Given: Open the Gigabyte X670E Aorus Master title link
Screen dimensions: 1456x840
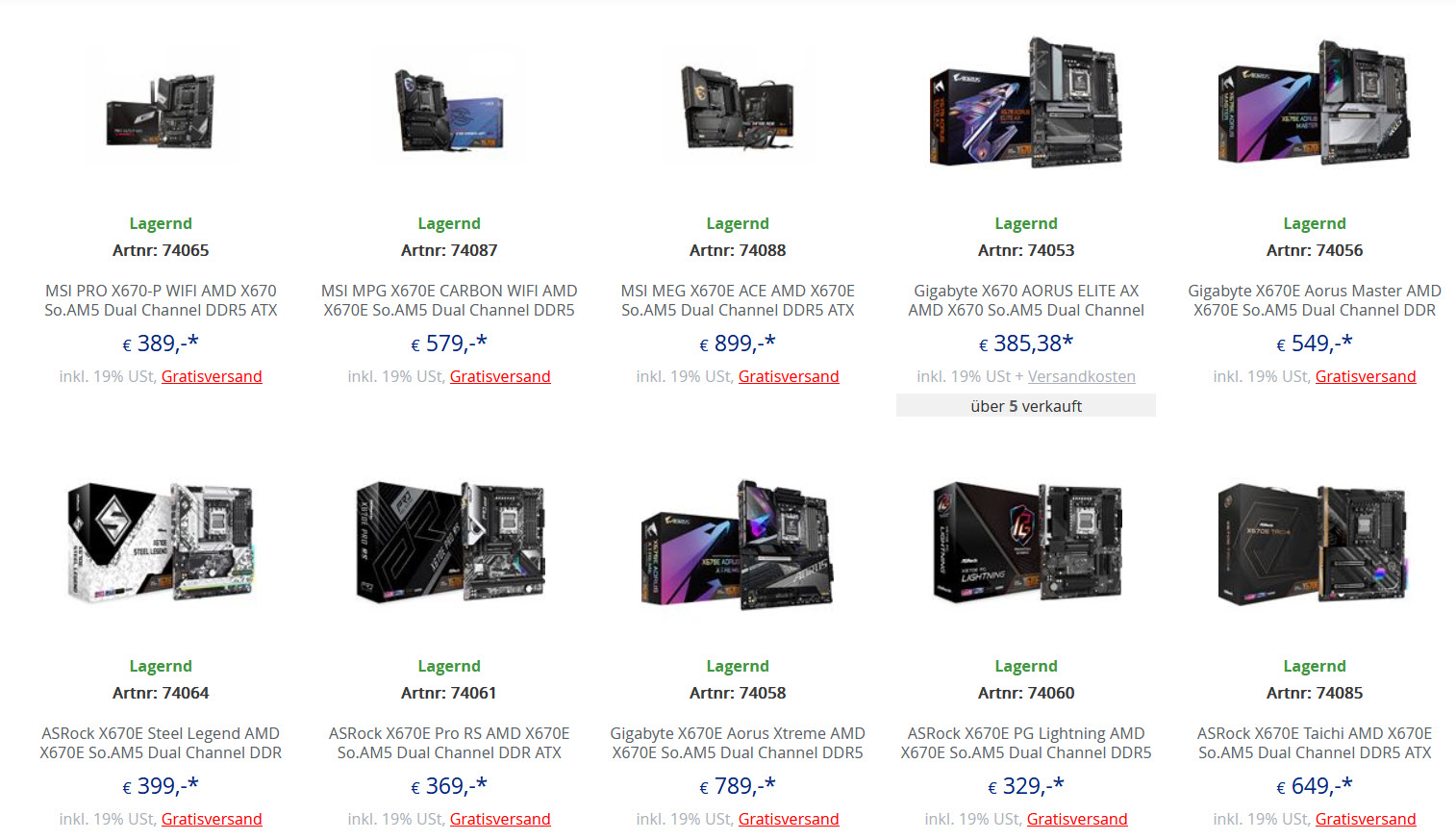Looking at the screenshot, I should tap(1315, 300).
